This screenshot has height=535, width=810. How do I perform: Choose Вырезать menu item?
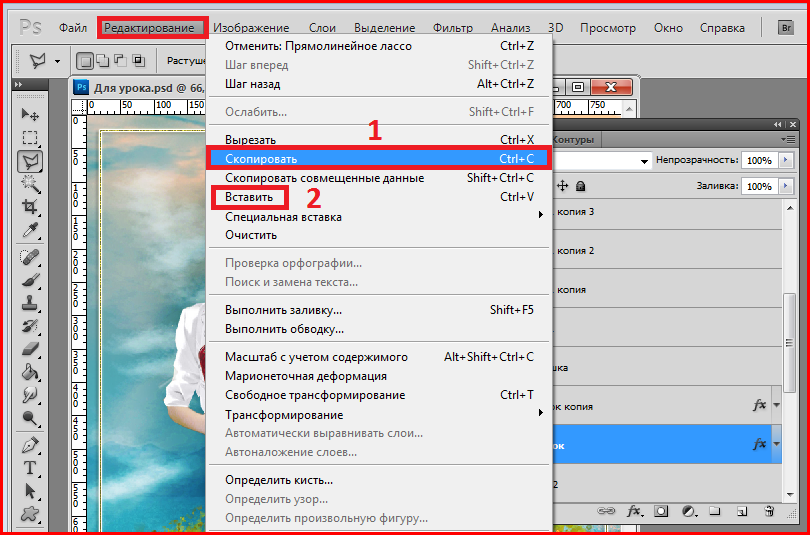(x=380, y=139)
